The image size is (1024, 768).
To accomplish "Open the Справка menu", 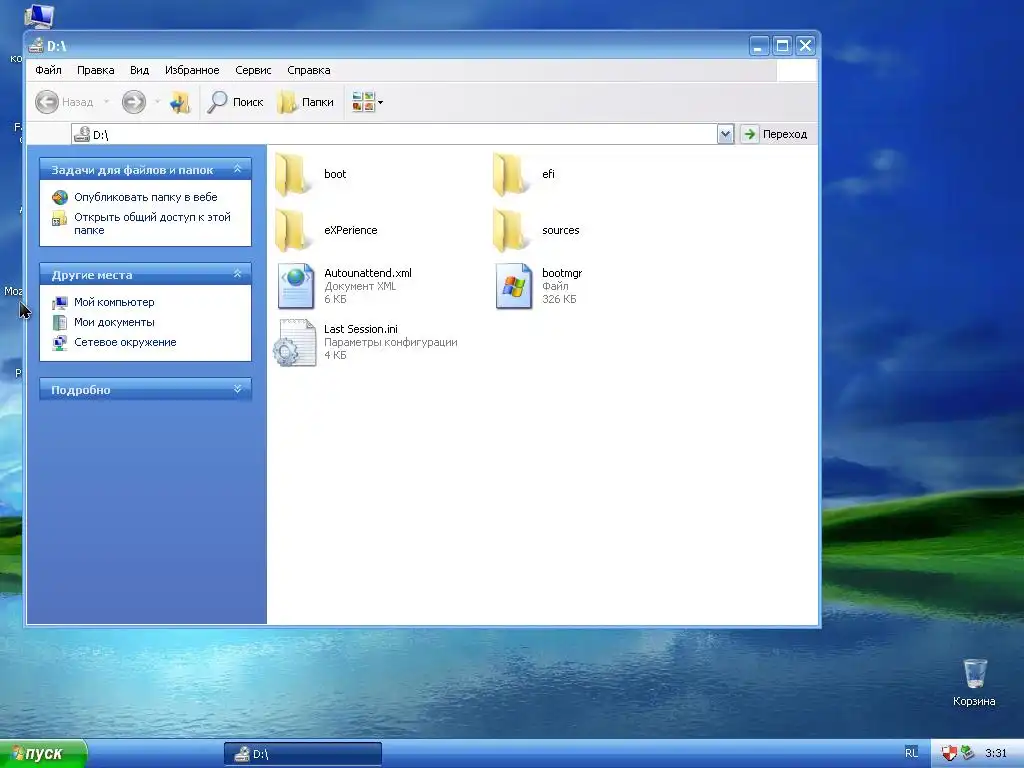I will [308, 70].
